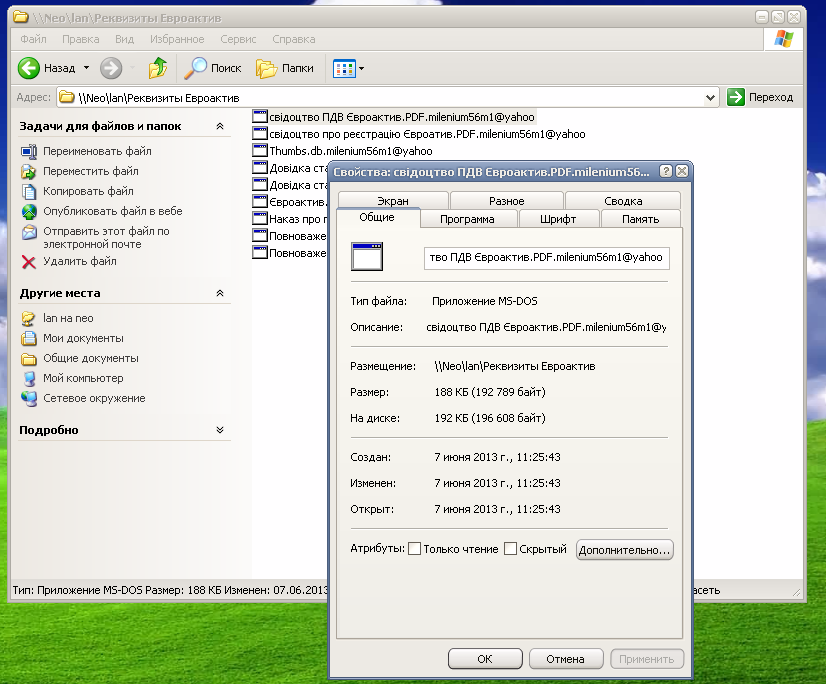The height and width of the screenshot is (684, 826).
Task: Click the Views icon in toolbar
Action: [x=344, y=68]
